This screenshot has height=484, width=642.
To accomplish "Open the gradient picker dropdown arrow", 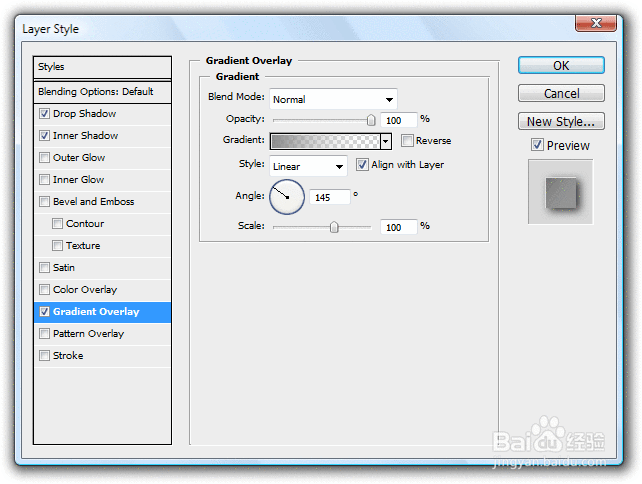I will tap(386, 141).
